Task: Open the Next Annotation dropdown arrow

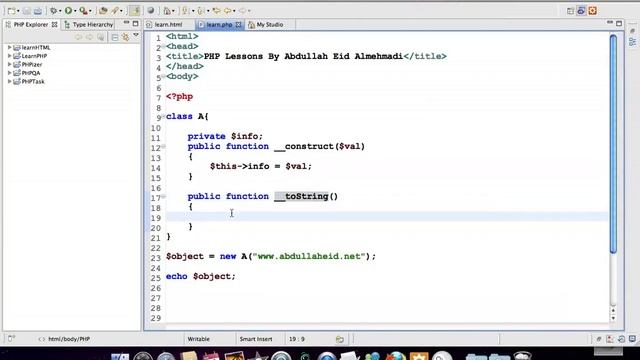Action: point(193,11)
